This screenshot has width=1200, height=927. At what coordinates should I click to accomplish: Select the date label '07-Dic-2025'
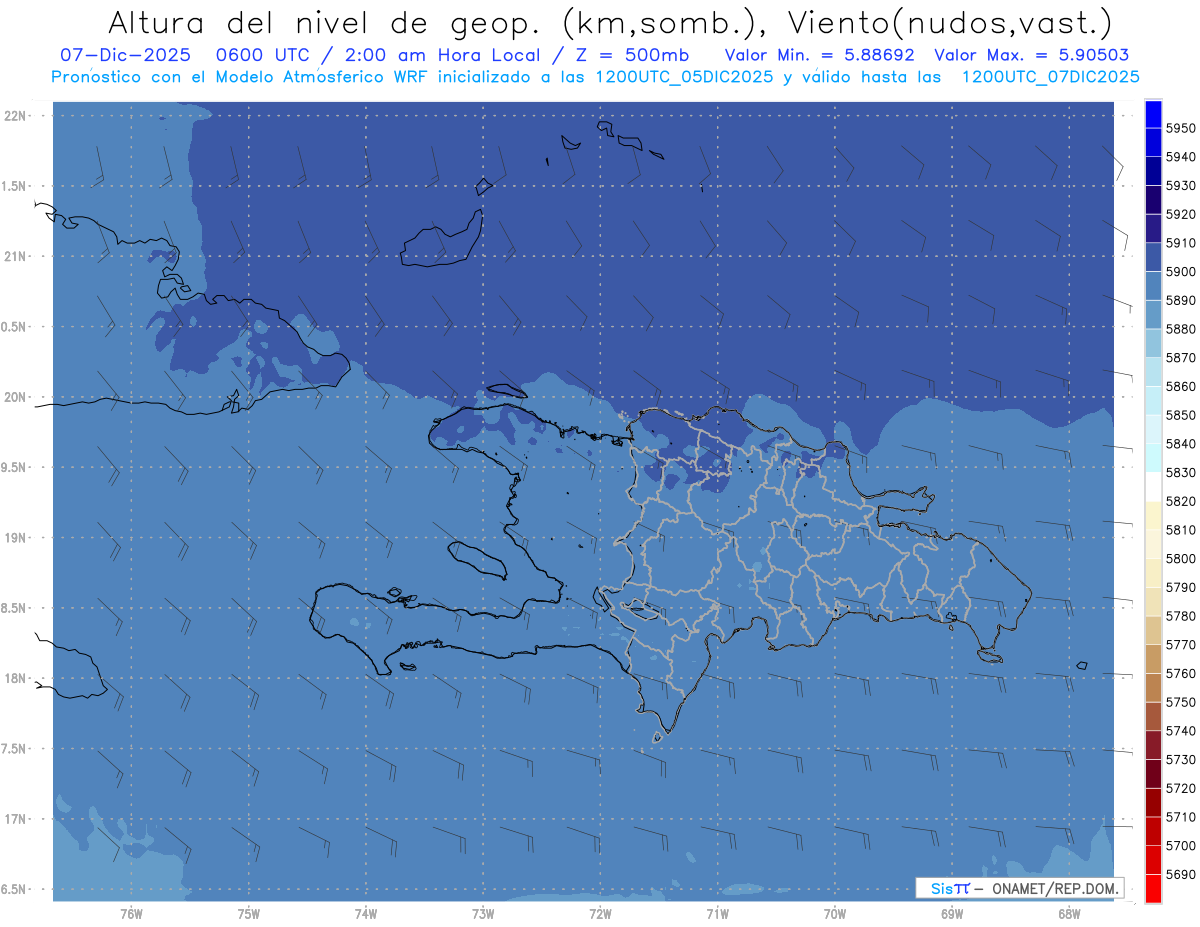click(x=127, y=55)
